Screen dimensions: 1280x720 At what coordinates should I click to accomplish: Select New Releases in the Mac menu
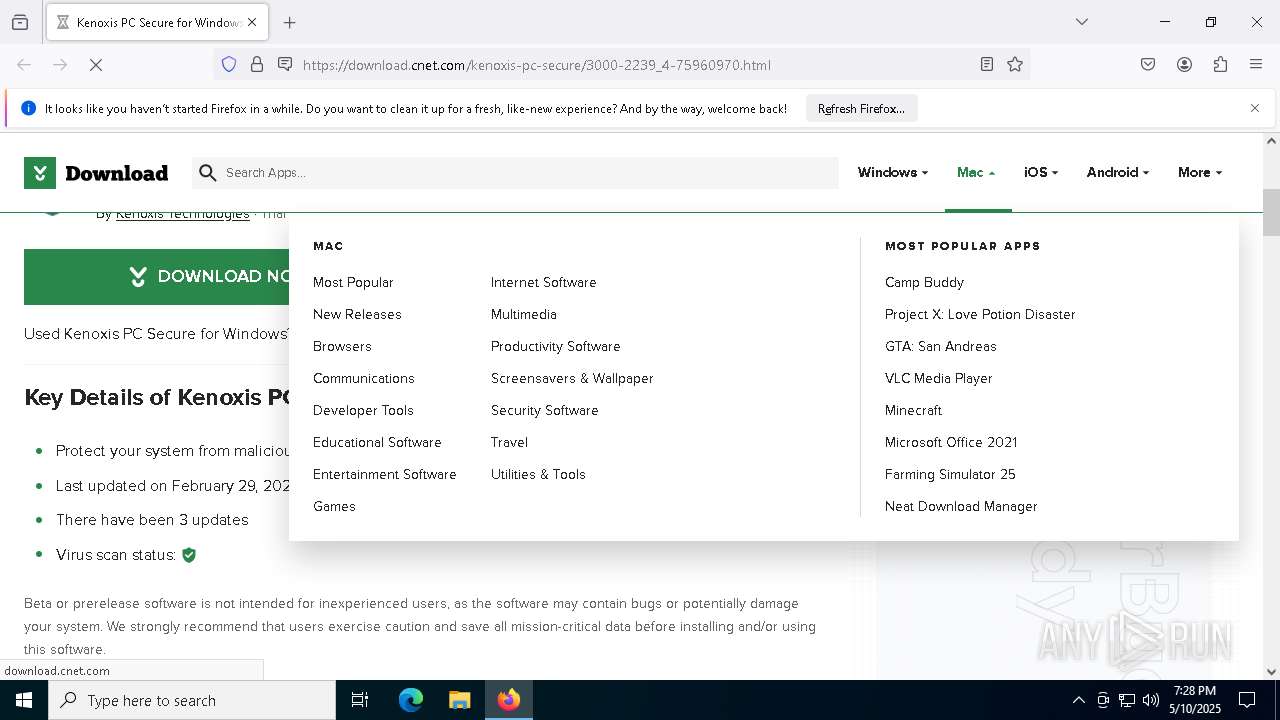click(x=357, y=314)
